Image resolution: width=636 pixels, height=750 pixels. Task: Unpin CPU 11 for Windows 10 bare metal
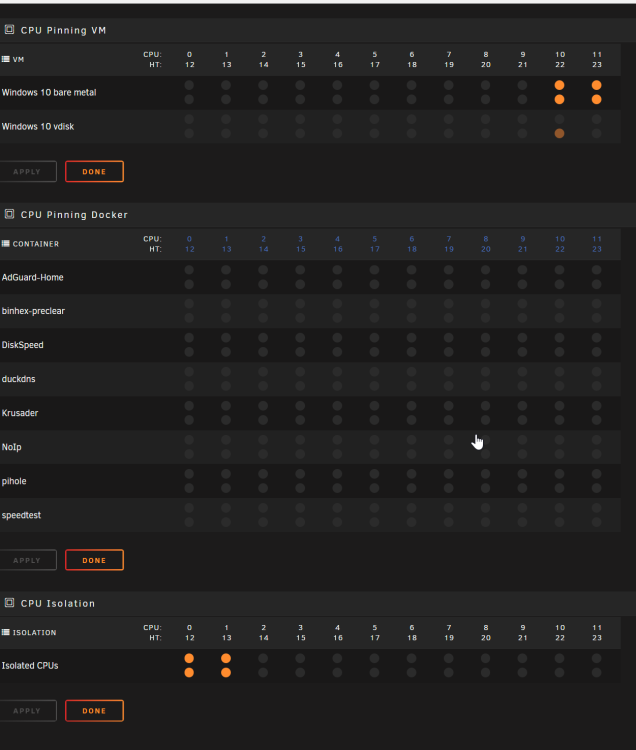596,85
